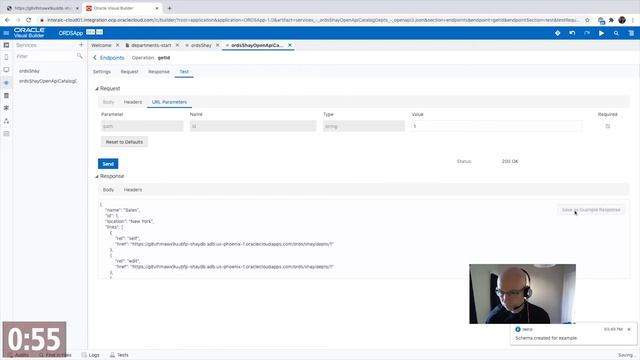Open the Tests panel in footer
The image size is (640, 360).
point(119,355)
